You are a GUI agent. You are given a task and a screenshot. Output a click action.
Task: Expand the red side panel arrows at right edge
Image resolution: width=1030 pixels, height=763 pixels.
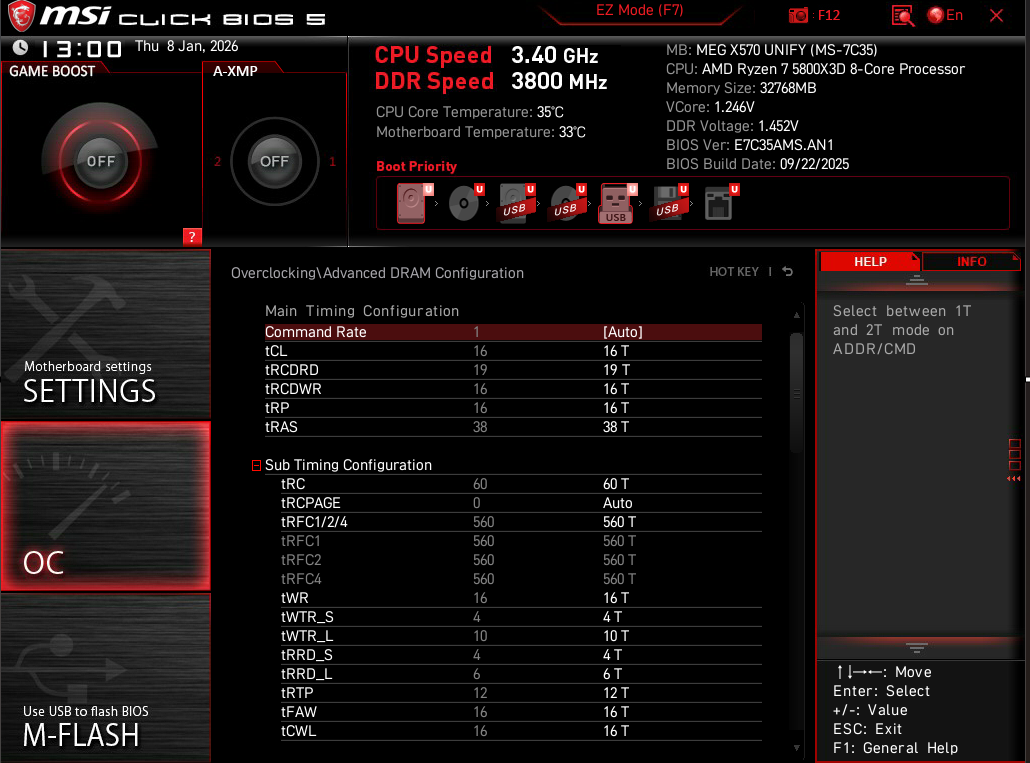(x=1014, y=479)
